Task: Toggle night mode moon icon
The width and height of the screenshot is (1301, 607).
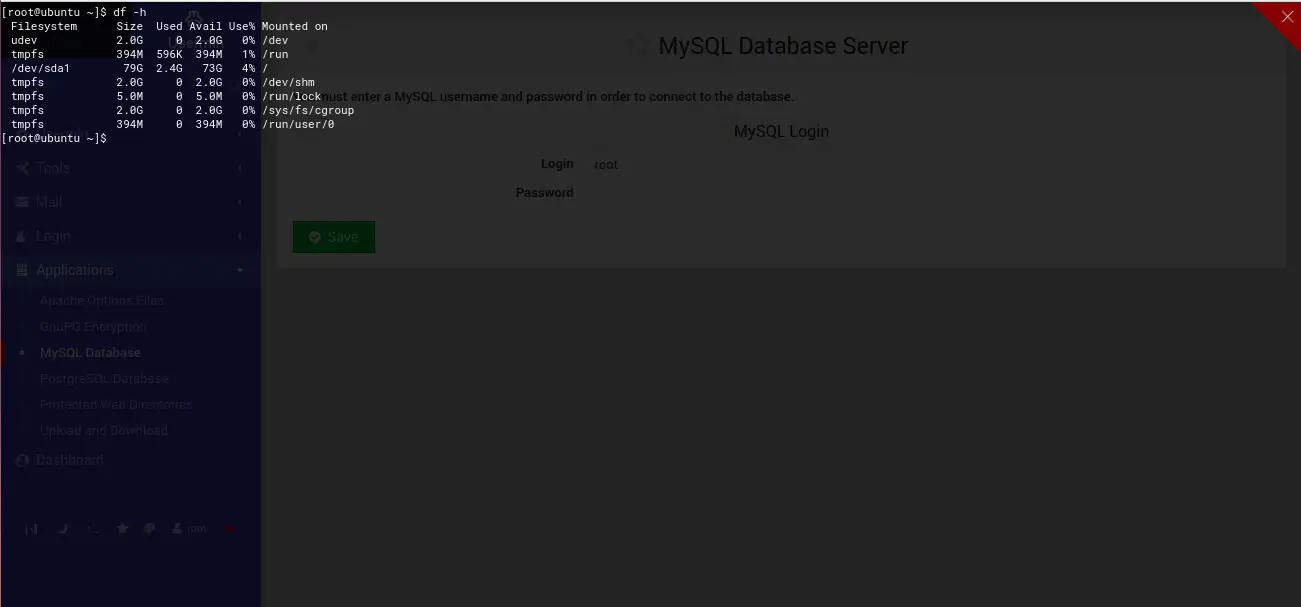Action: [x=62, y=529]
